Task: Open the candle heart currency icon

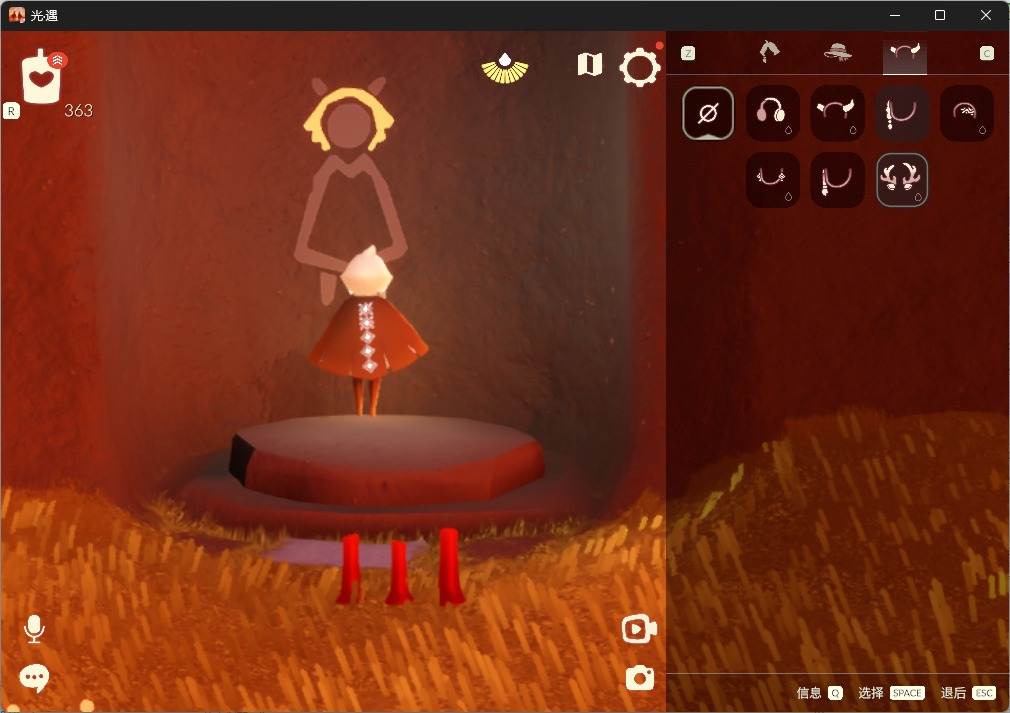Action: coord(42,77)
